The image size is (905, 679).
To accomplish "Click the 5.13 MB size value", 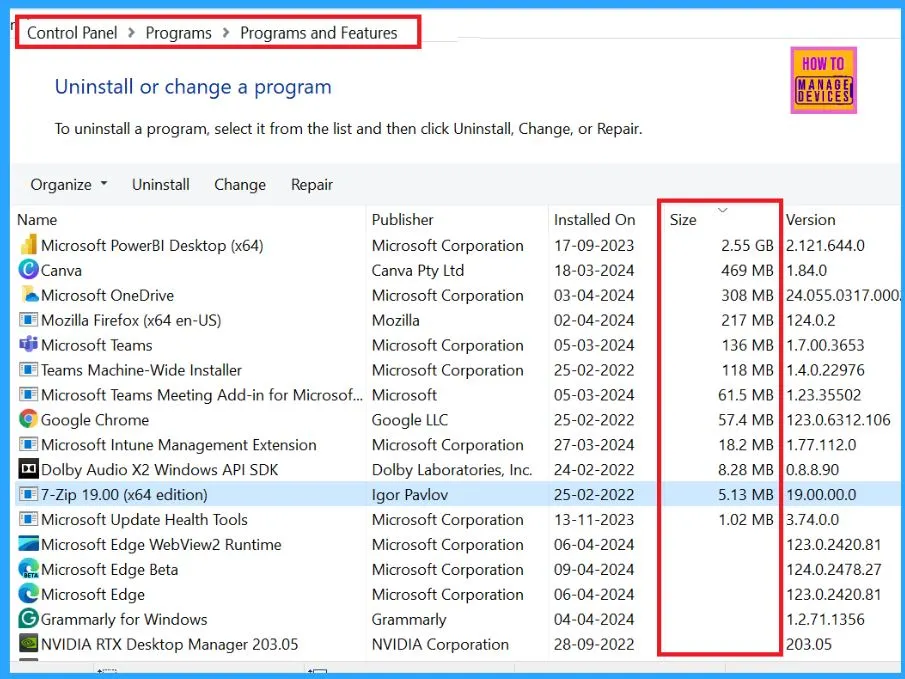I will (746, 494).
